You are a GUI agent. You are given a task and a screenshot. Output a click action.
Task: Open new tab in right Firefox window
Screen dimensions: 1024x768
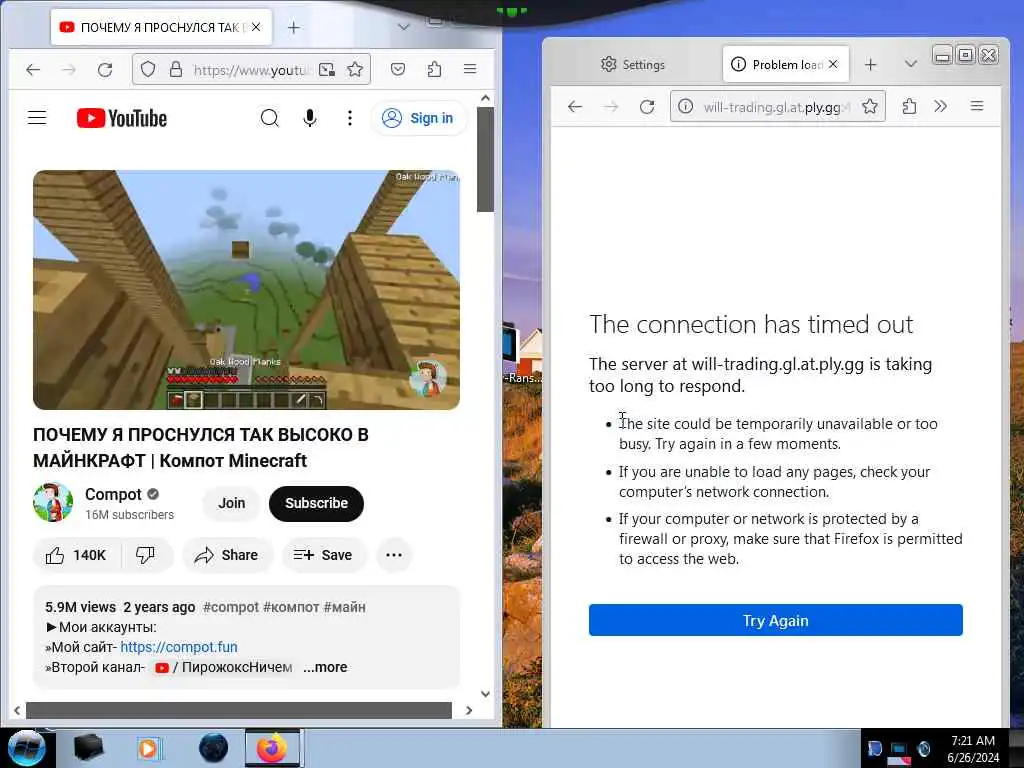871,65
